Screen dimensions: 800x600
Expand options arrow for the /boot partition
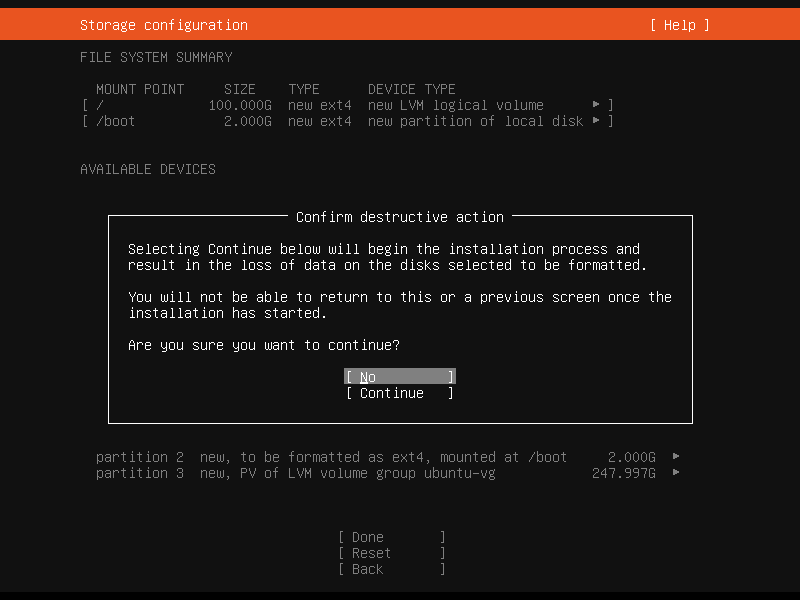click(x=597, y=121)
